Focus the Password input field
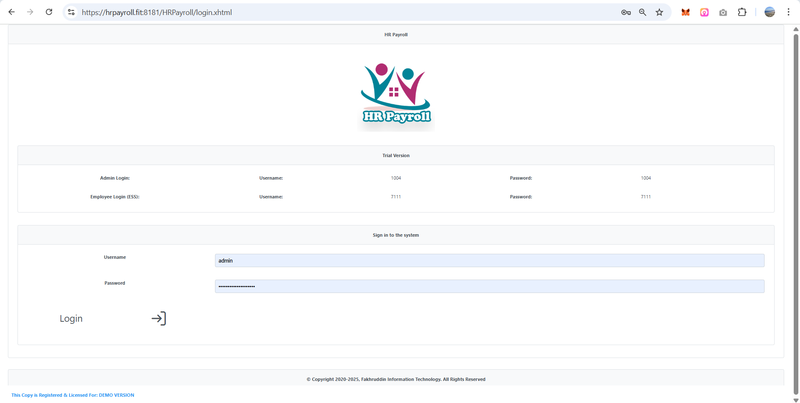The image size is (800, 403). pos(489,286)
